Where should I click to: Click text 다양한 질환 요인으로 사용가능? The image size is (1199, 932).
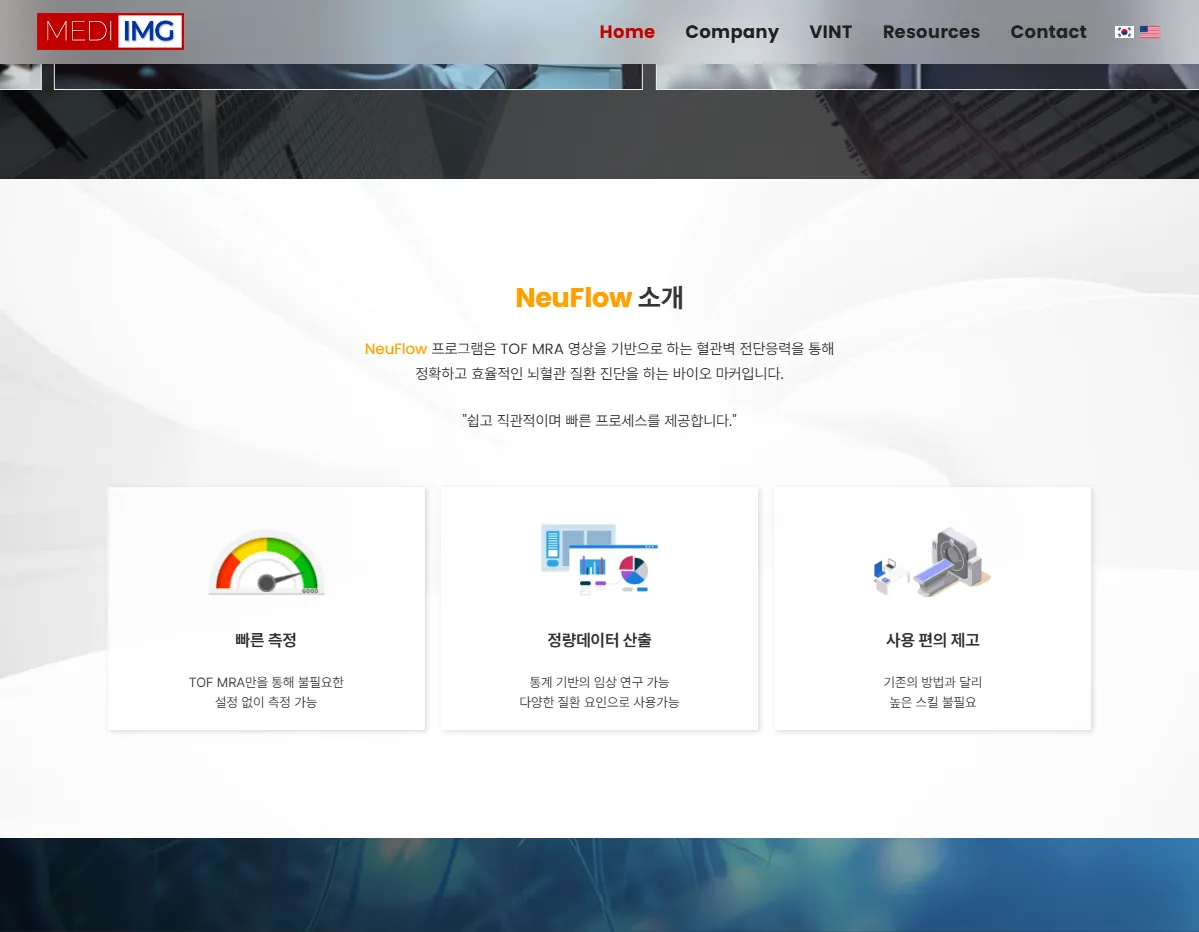tap(600, 702)
